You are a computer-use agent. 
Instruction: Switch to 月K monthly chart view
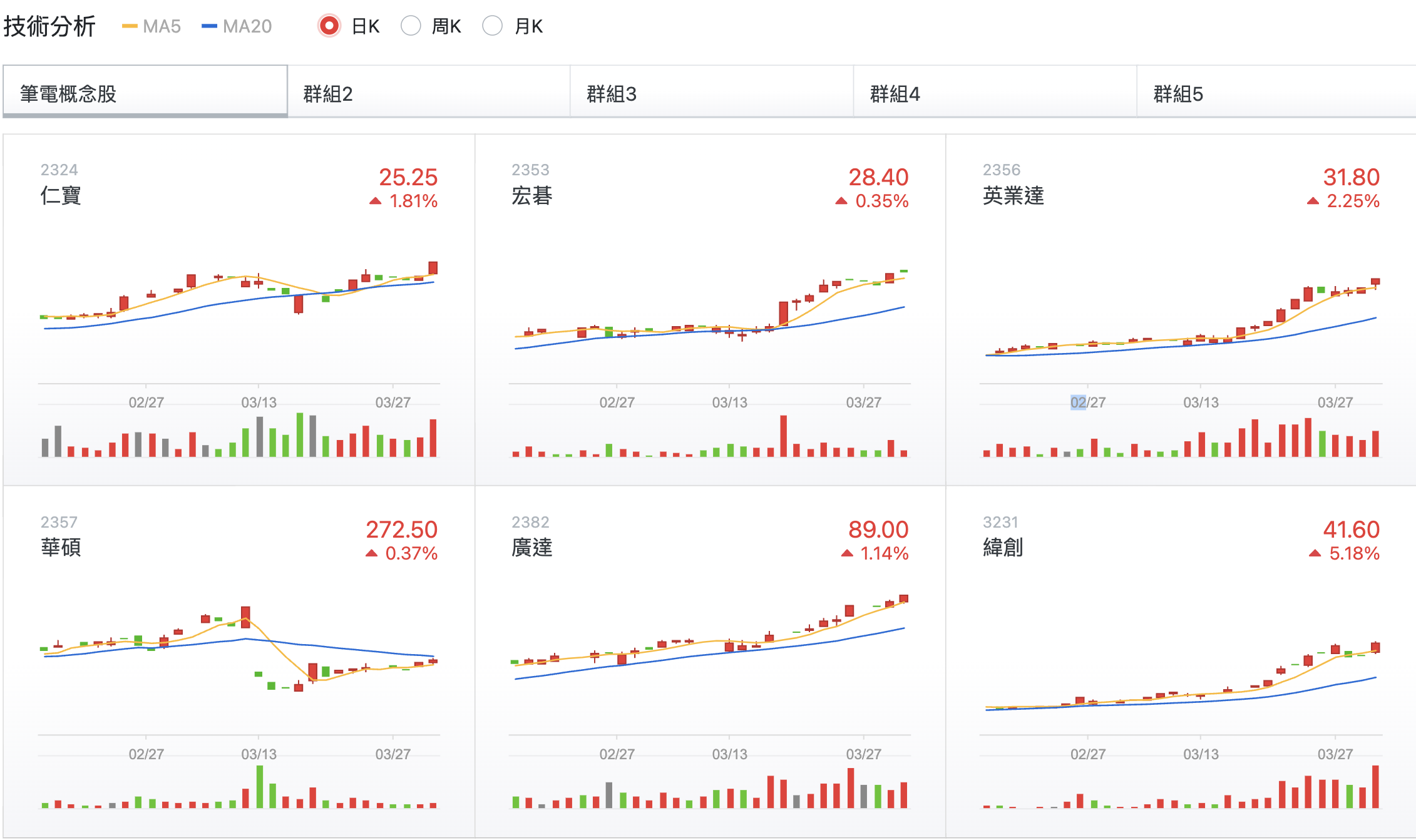click(x=493, y=26)
